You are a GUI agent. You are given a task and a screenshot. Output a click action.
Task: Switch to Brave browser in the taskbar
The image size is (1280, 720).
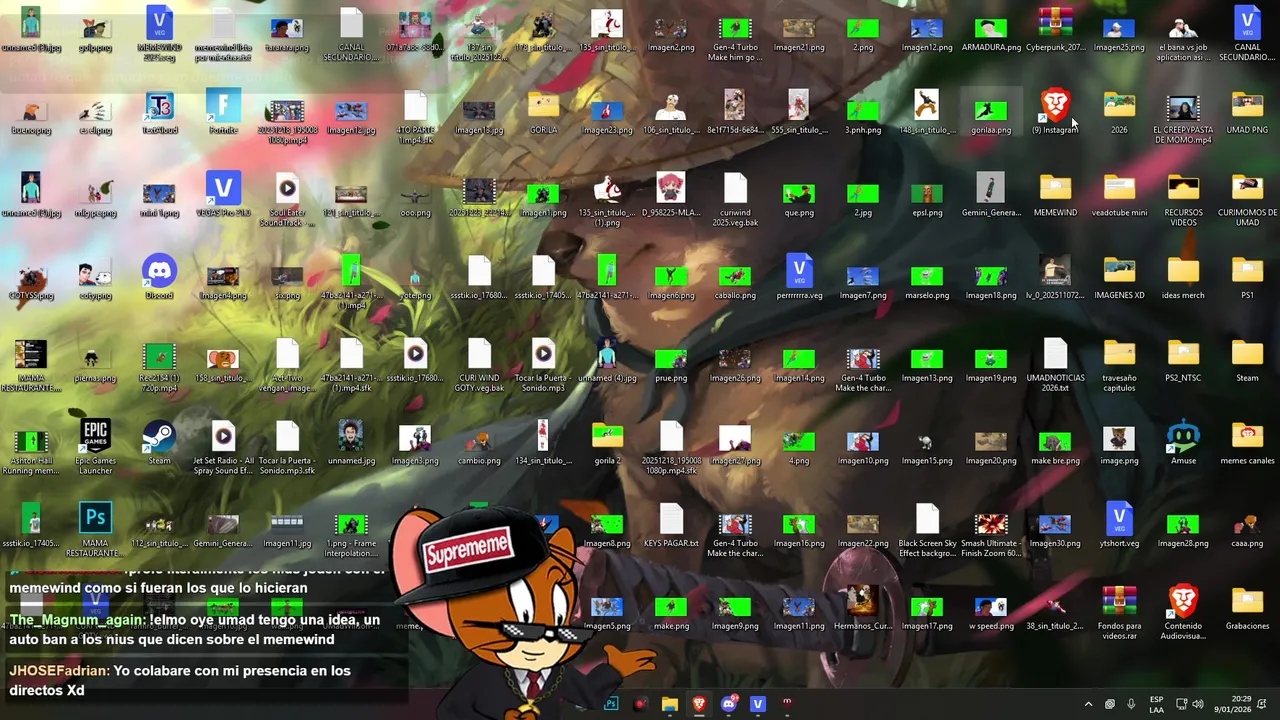(x=699, y=704)
